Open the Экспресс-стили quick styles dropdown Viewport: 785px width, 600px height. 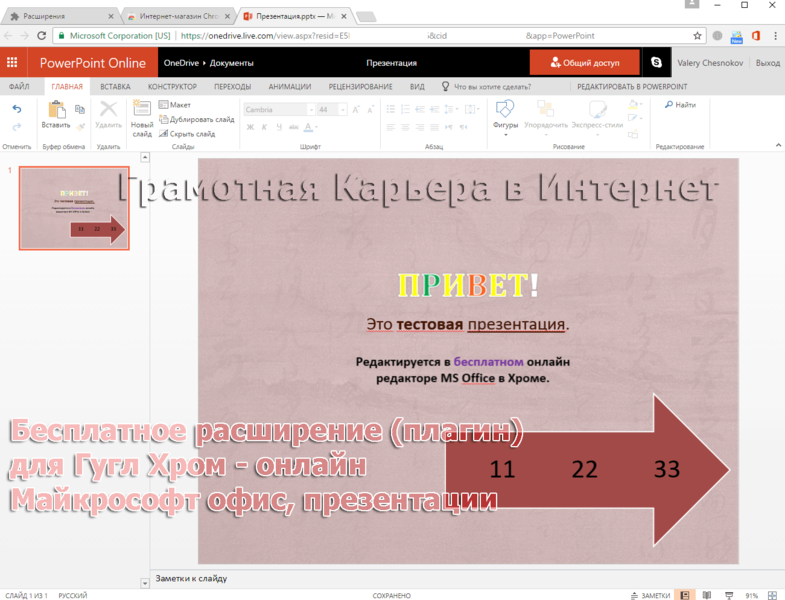[x=597, y=118]
